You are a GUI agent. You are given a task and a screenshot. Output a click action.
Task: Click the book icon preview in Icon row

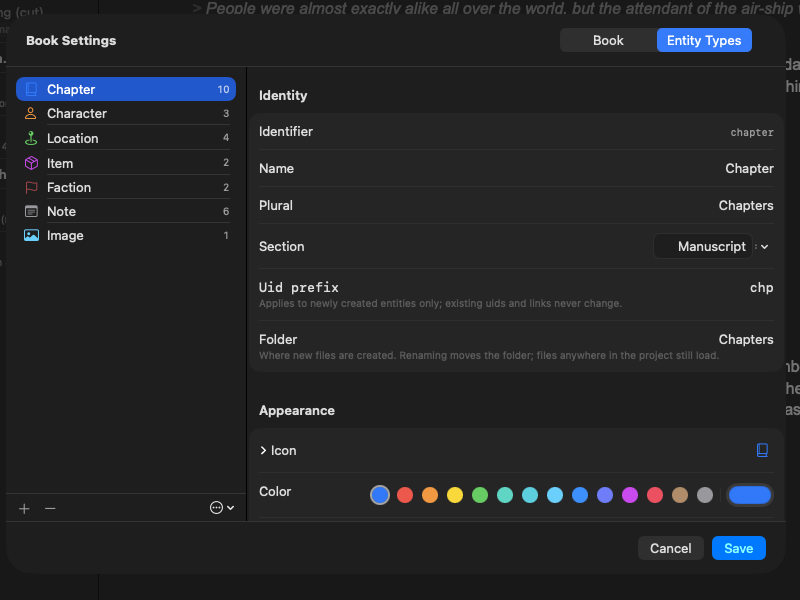click(x=762, y=450)
